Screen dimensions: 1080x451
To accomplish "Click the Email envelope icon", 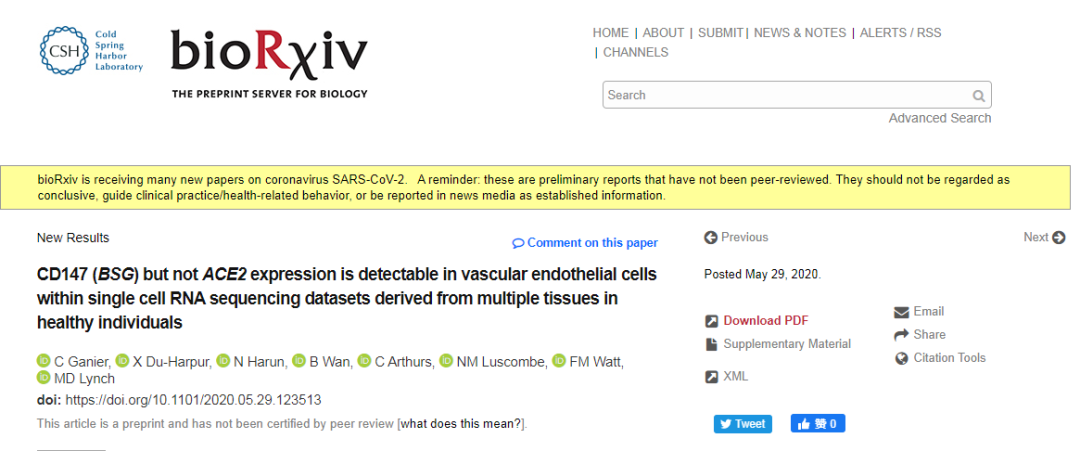I will click(x=901, y=312).
